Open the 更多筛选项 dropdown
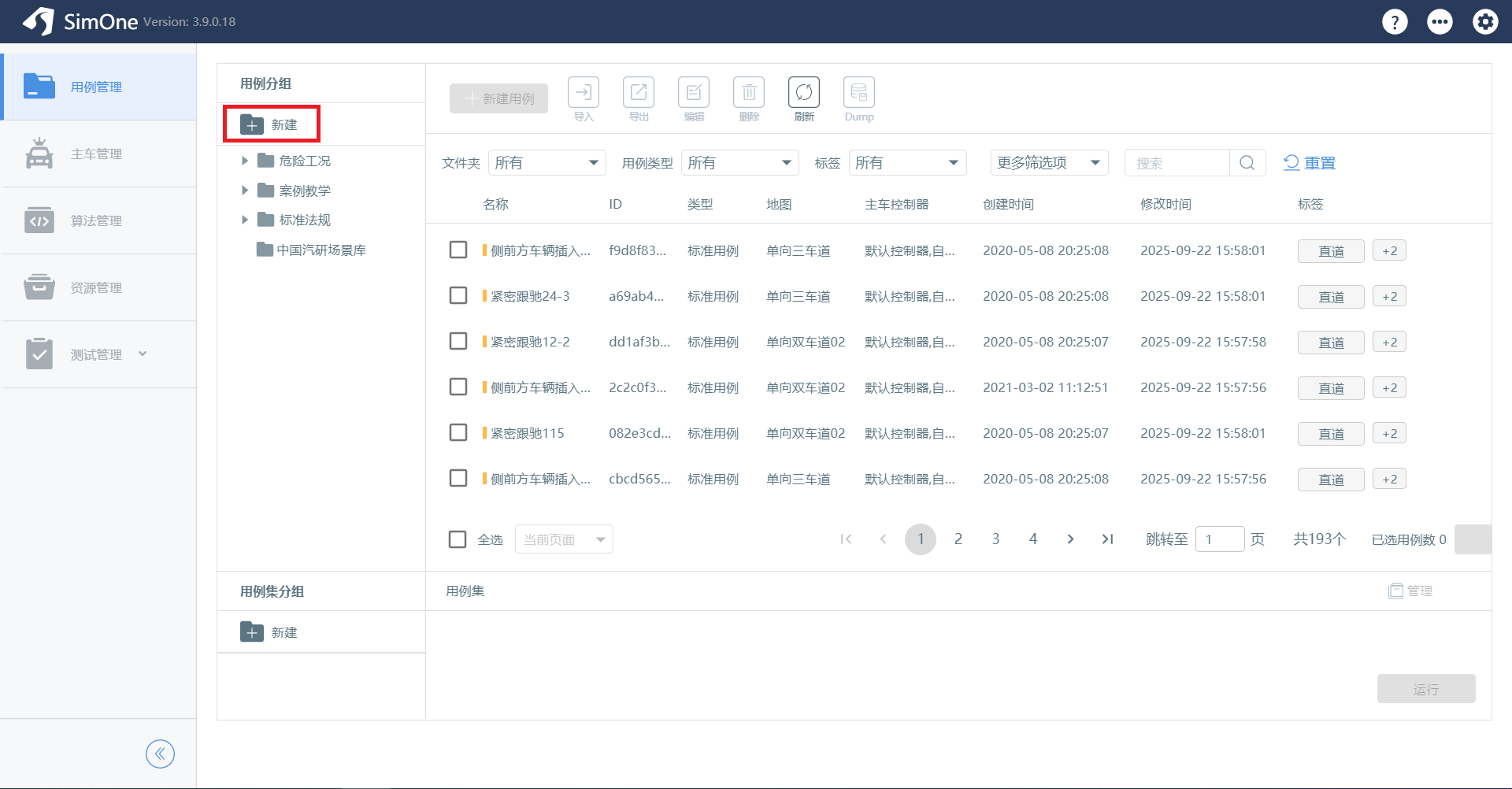The width and height of the screenshot is (1512, 789). [1050, 163]
